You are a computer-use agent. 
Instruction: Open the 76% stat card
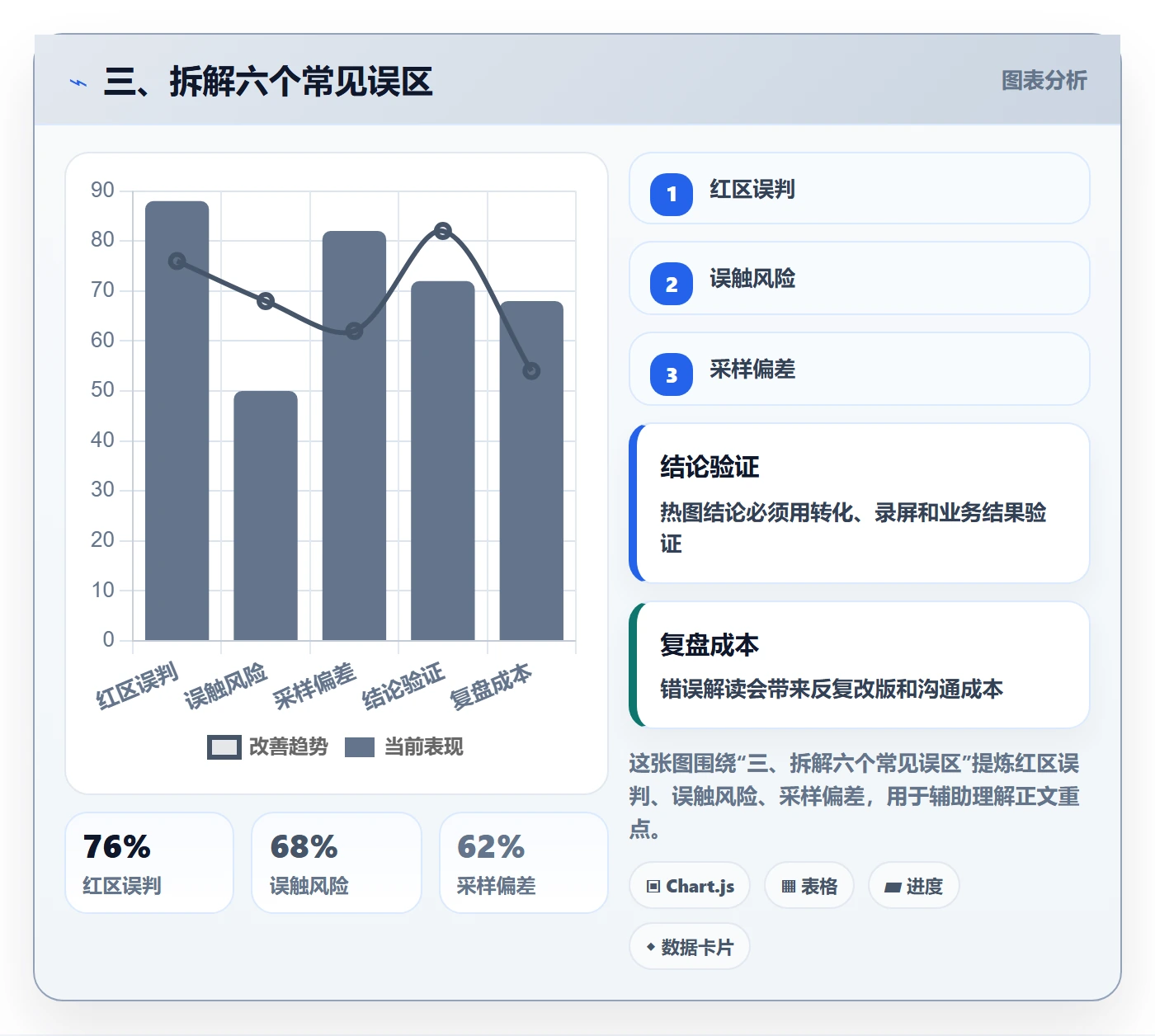[x=149, y=863]
